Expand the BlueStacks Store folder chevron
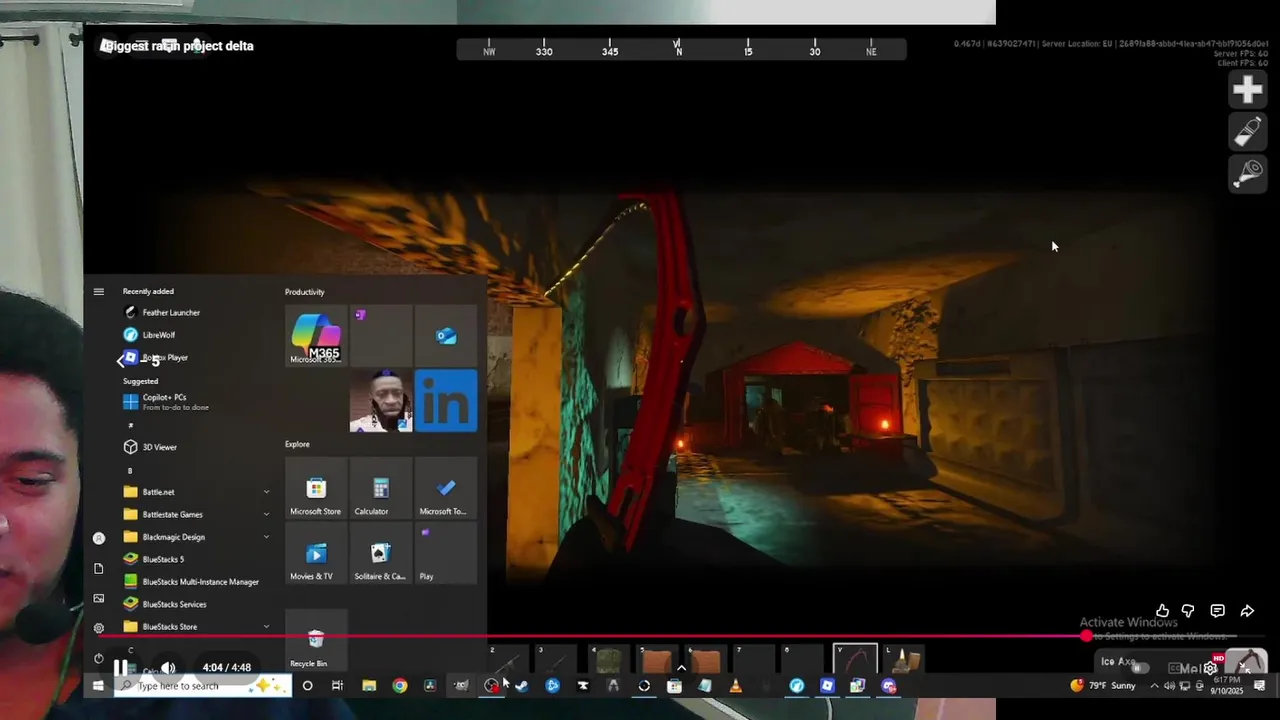The height and width of the screenshot is (720, 1280). 266,627
